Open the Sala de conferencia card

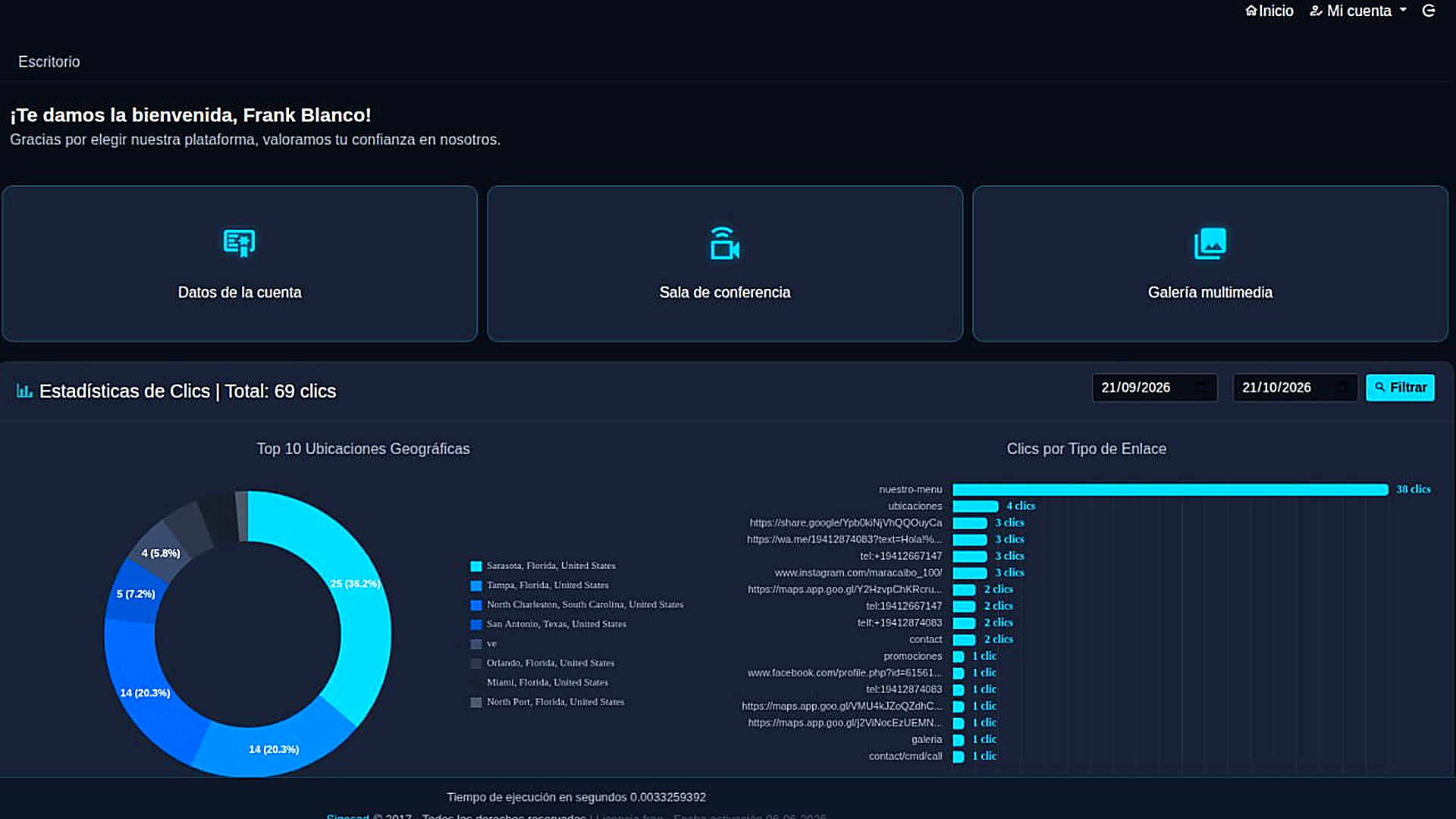[x=725, y=264]
